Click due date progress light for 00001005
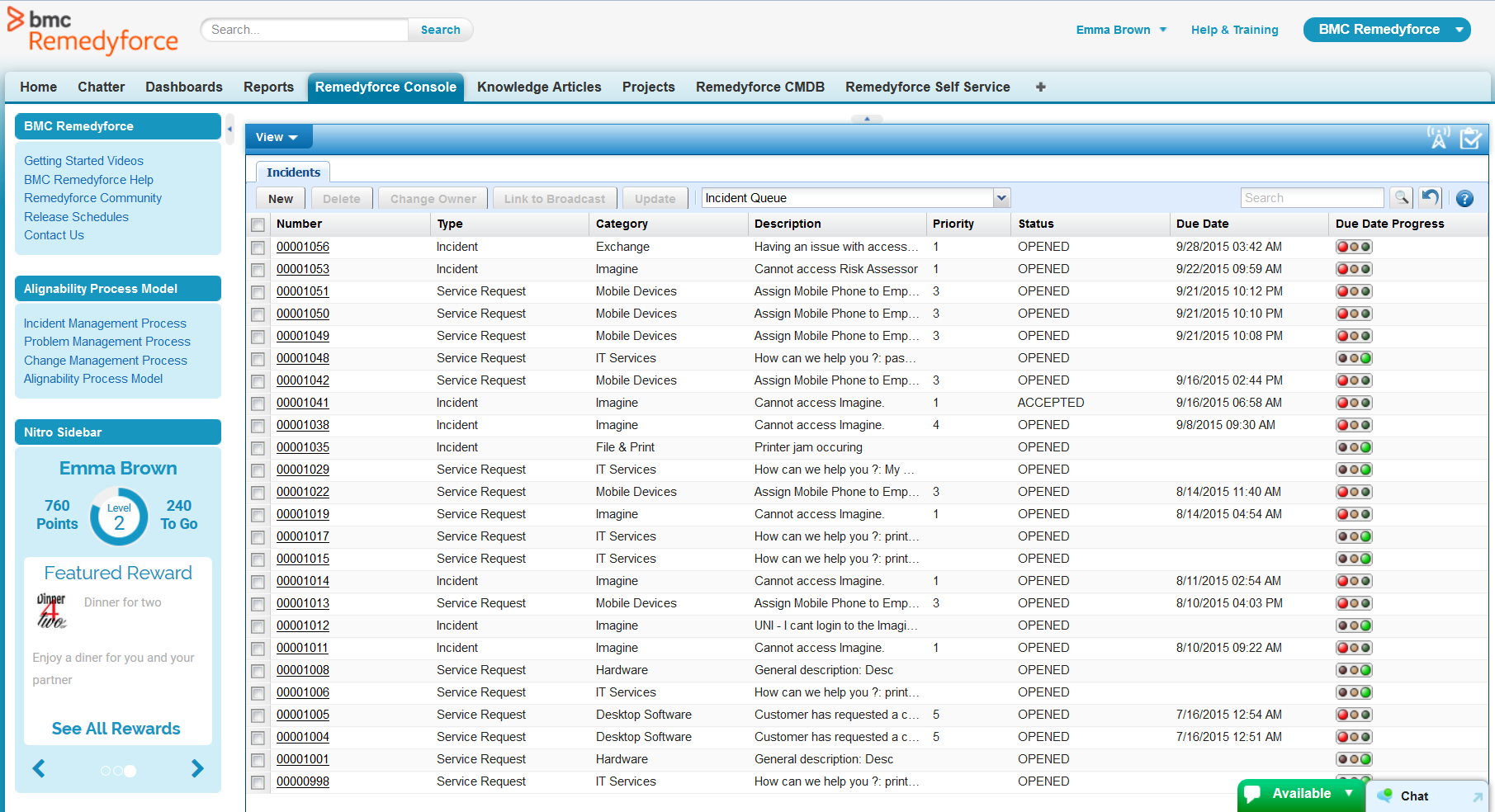The height and width of the screenshot is (812, 1495). pos(1354,715)
